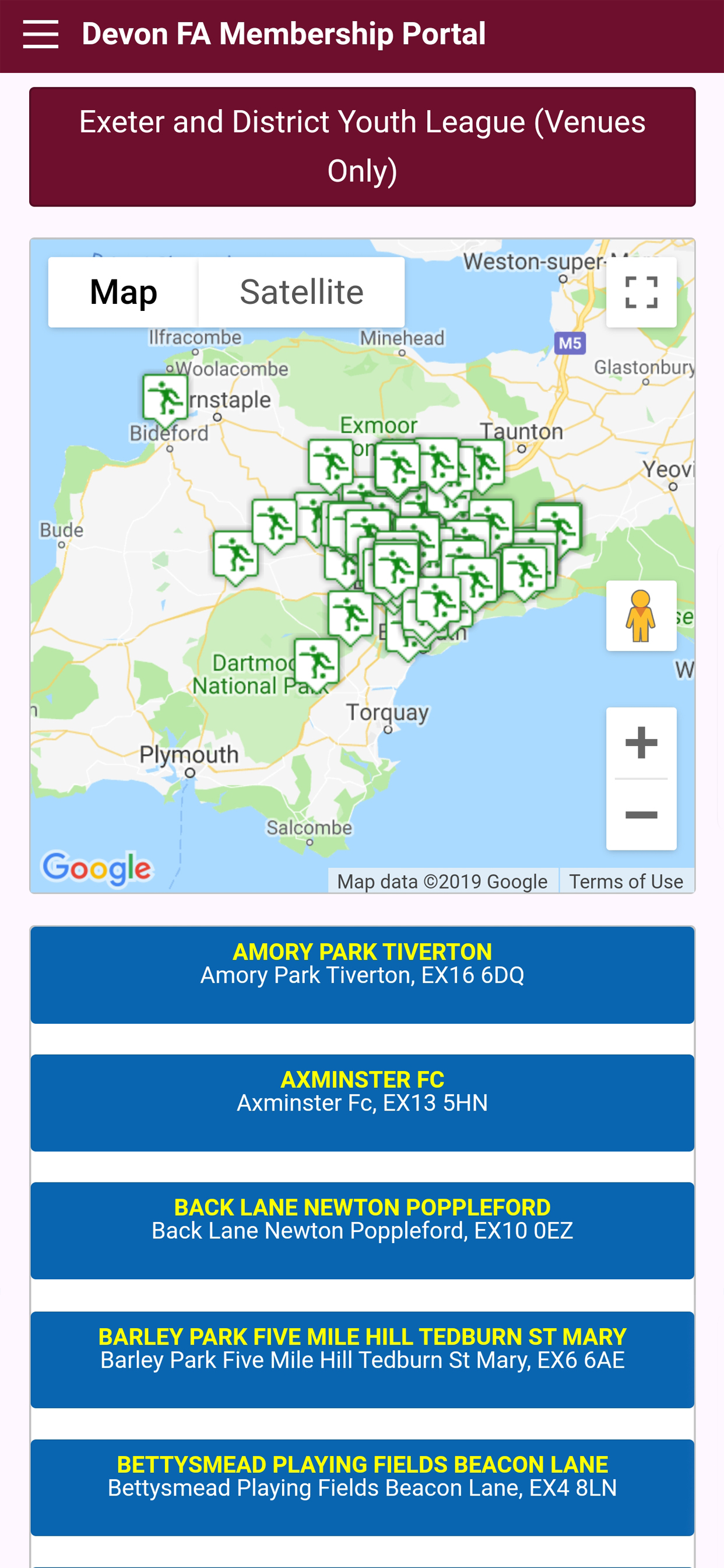Select Amory Park Tiverton venue
The image size is (724, 1568).
(x=363, y=975)
